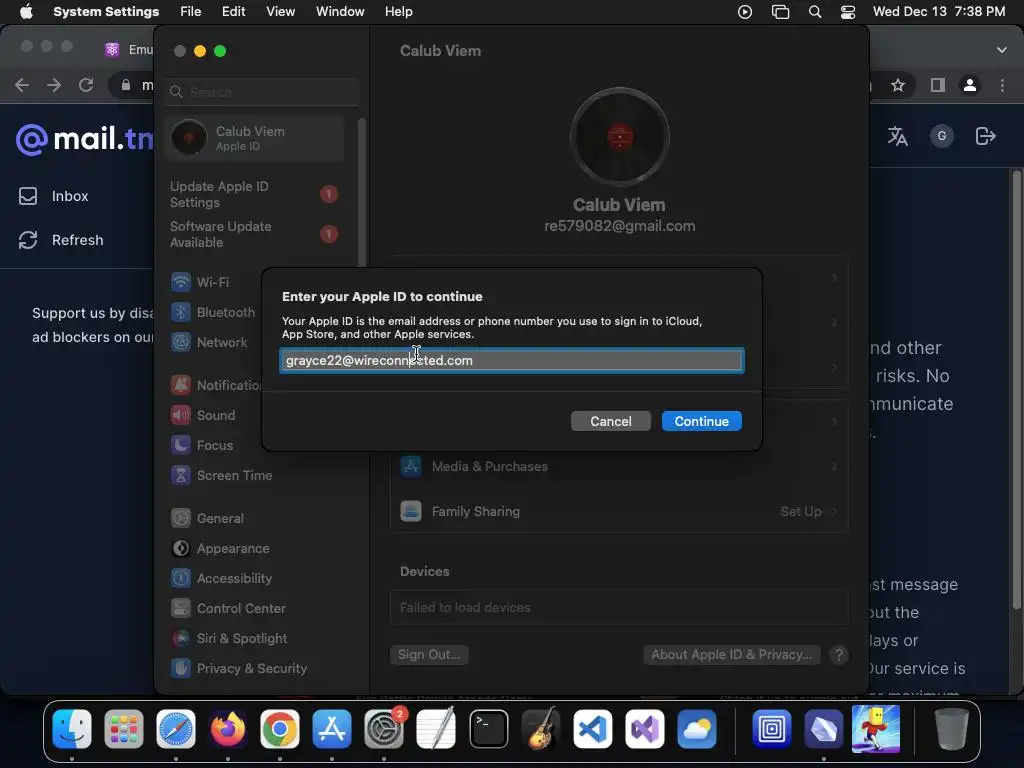
Task: Open Update Apple ID Settings item
Action: [x=255, y=195]
